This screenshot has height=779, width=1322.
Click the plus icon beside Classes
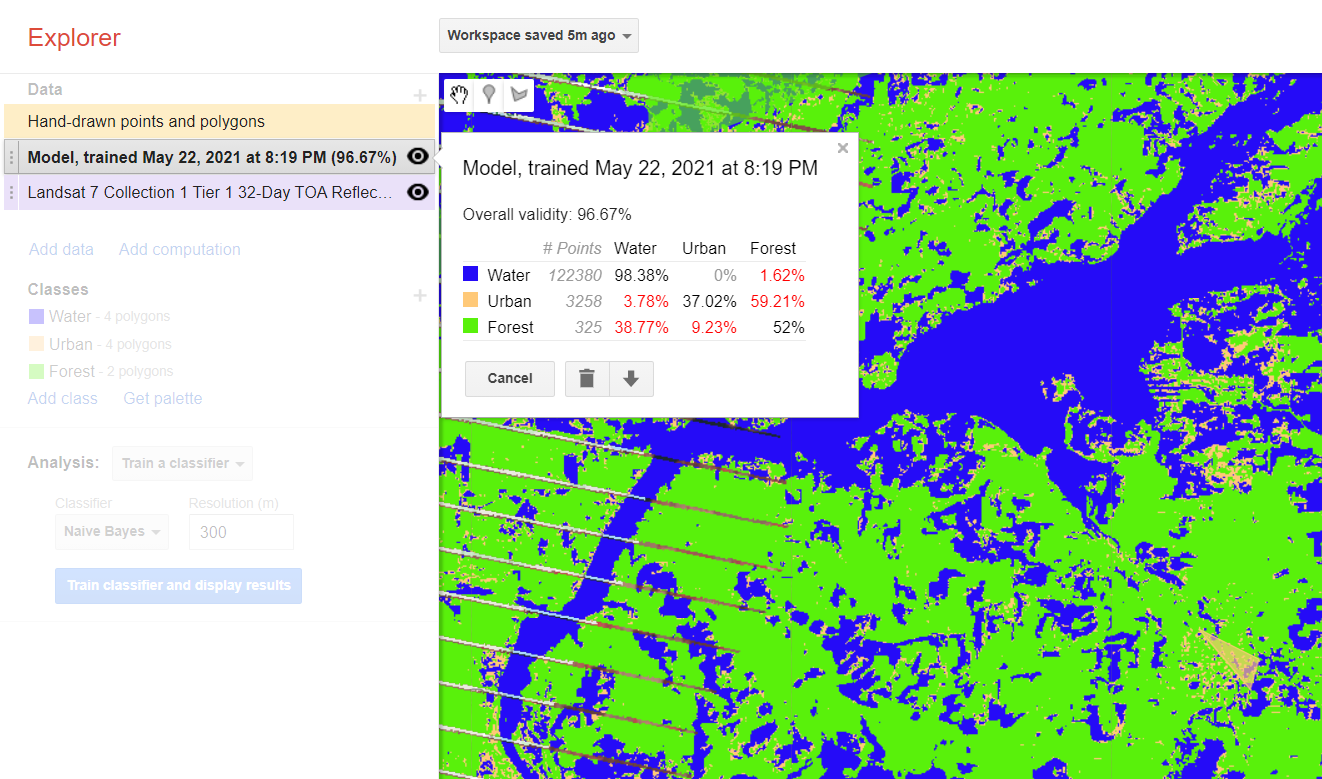(420, 295)
